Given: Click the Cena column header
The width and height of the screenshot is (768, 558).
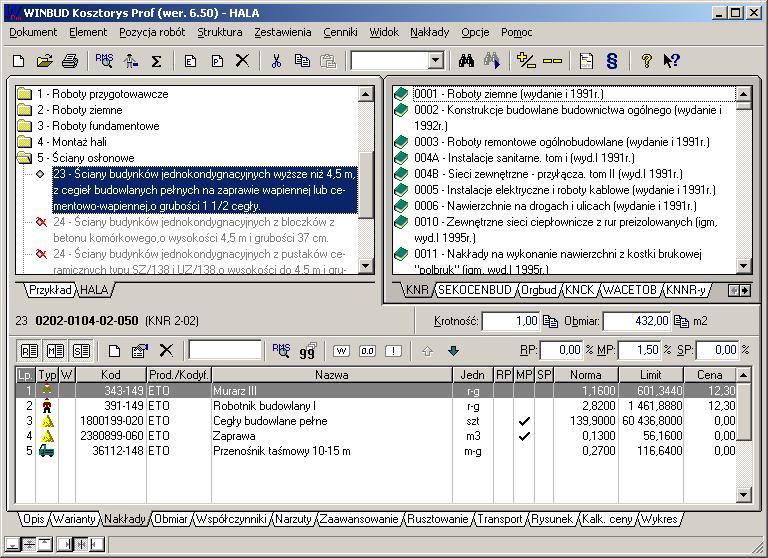Looking at the screenshot, I should (x=710, y=375).
